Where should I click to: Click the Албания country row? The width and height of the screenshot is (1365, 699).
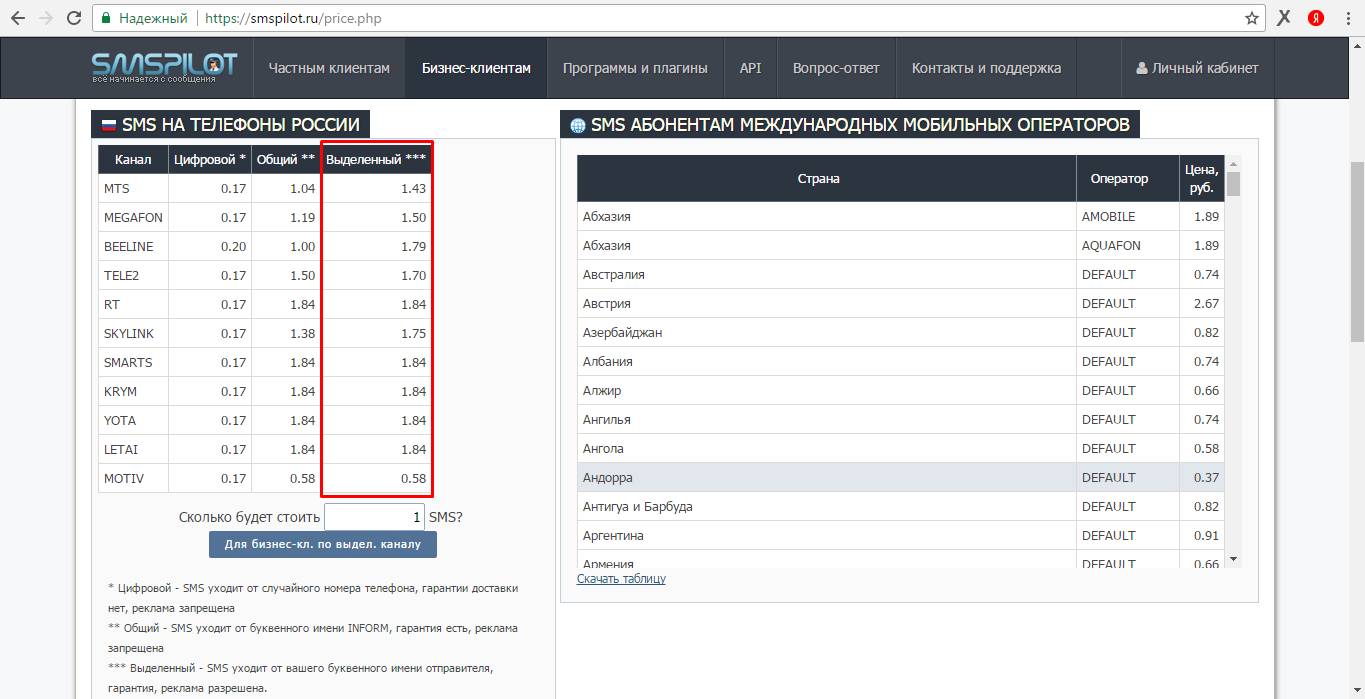901,361
